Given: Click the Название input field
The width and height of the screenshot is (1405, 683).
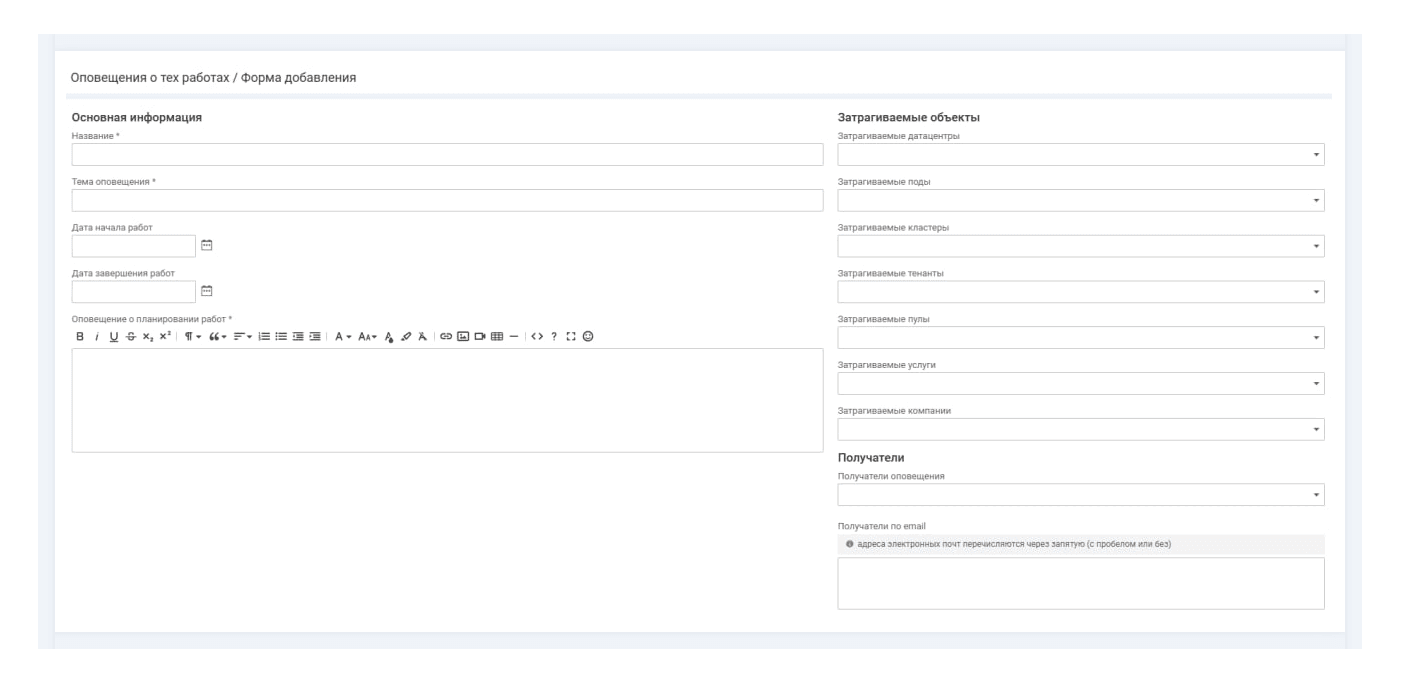Looking at the screenshot, I should (x=447, y=155).
